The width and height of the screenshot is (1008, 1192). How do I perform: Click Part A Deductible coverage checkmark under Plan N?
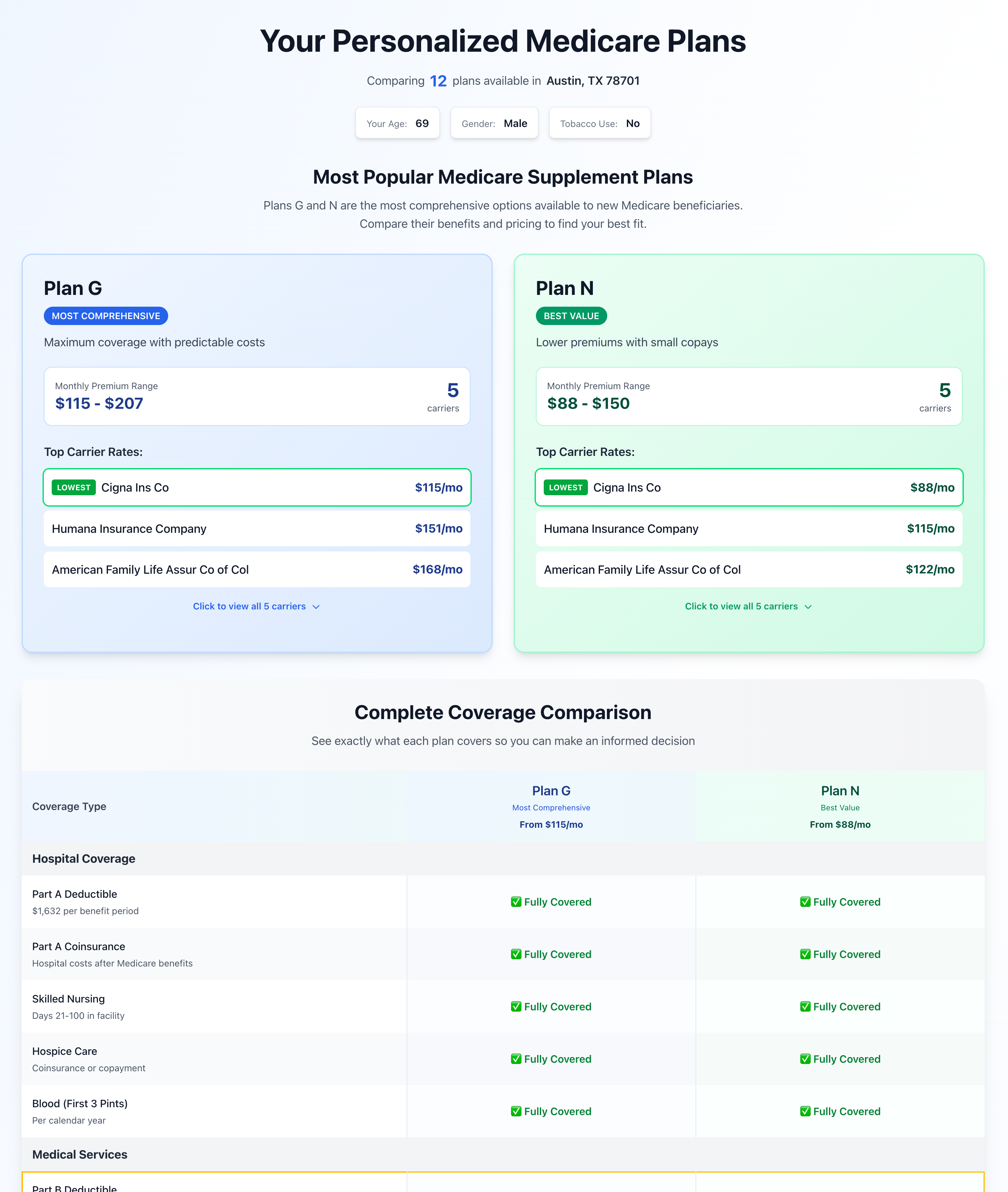tap(805, 902)
